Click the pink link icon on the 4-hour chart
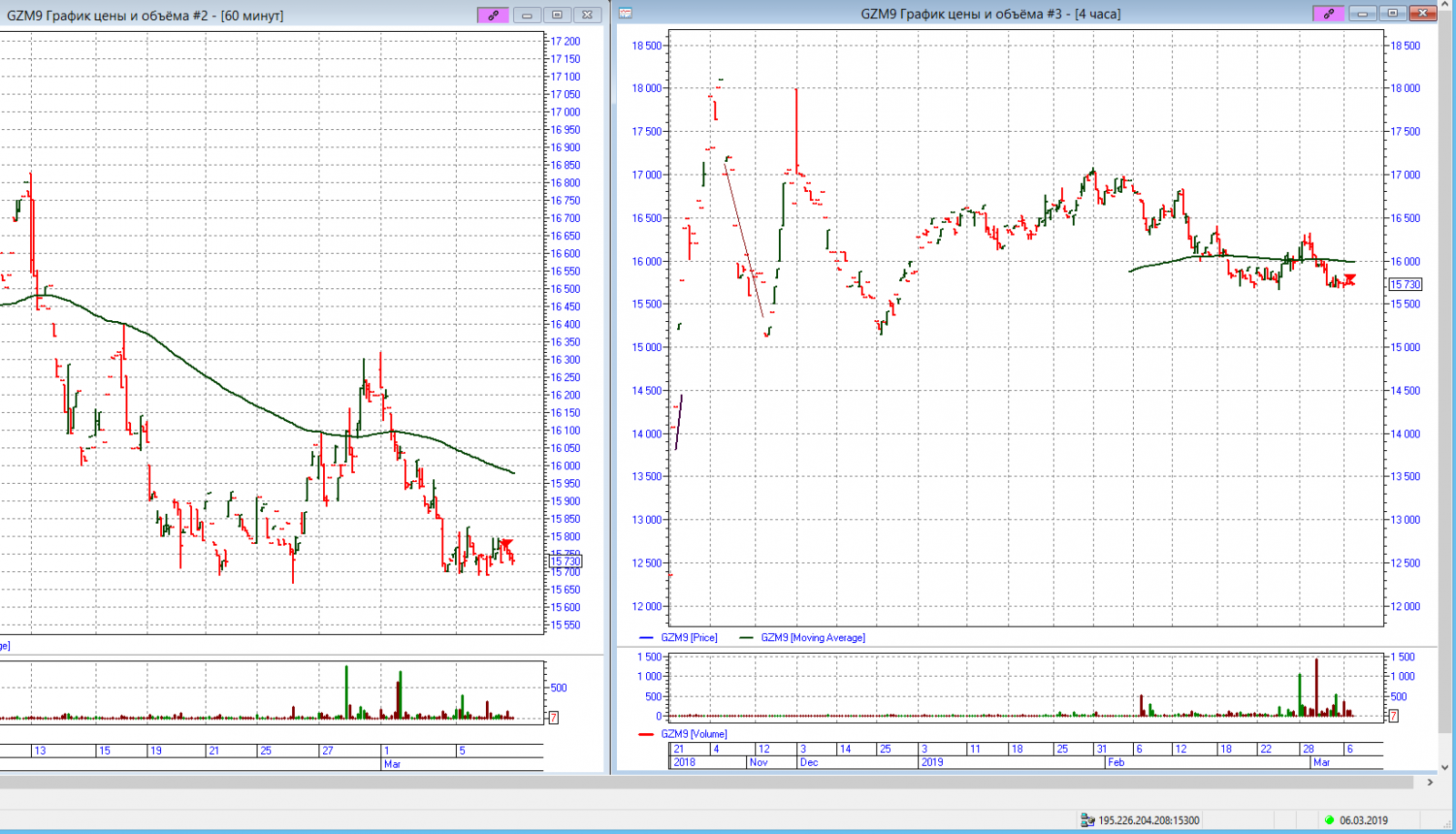 [x=1329, y=14]
